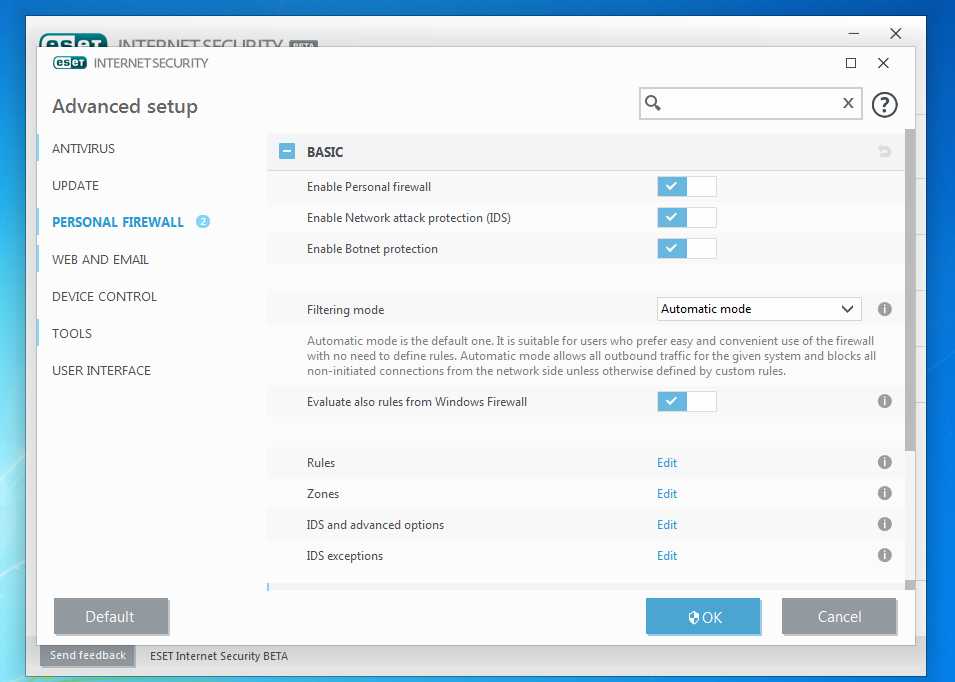Select TOOLS category
This screenshot has width=955, height=682.
(72, 334)
